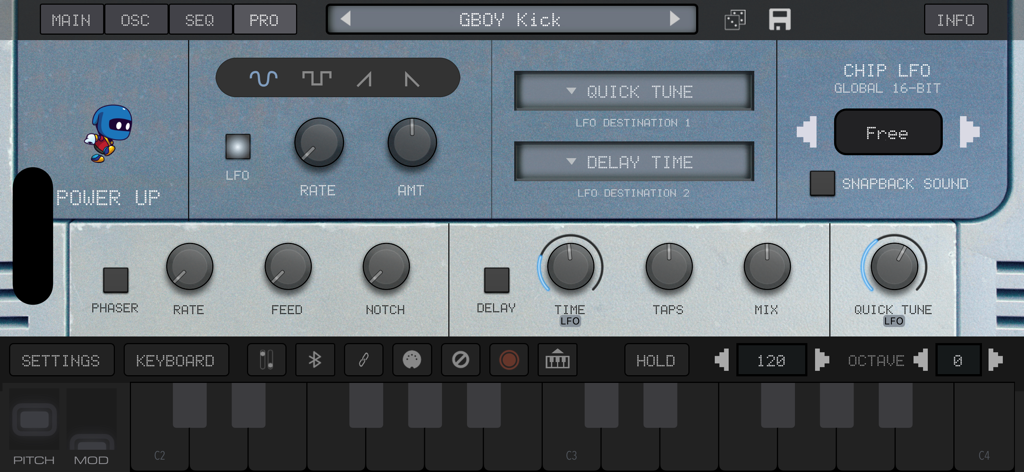The height and width of the screenshot is (472, 1024).
Task: Switch to the MAIN tab
Action: (x=71, y=20)
